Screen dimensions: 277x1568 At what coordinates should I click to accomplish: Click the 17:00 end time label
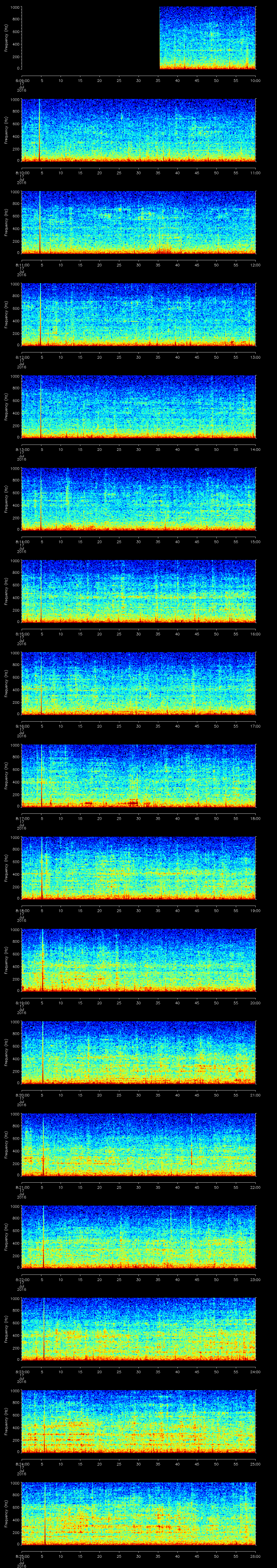[256, 726]
